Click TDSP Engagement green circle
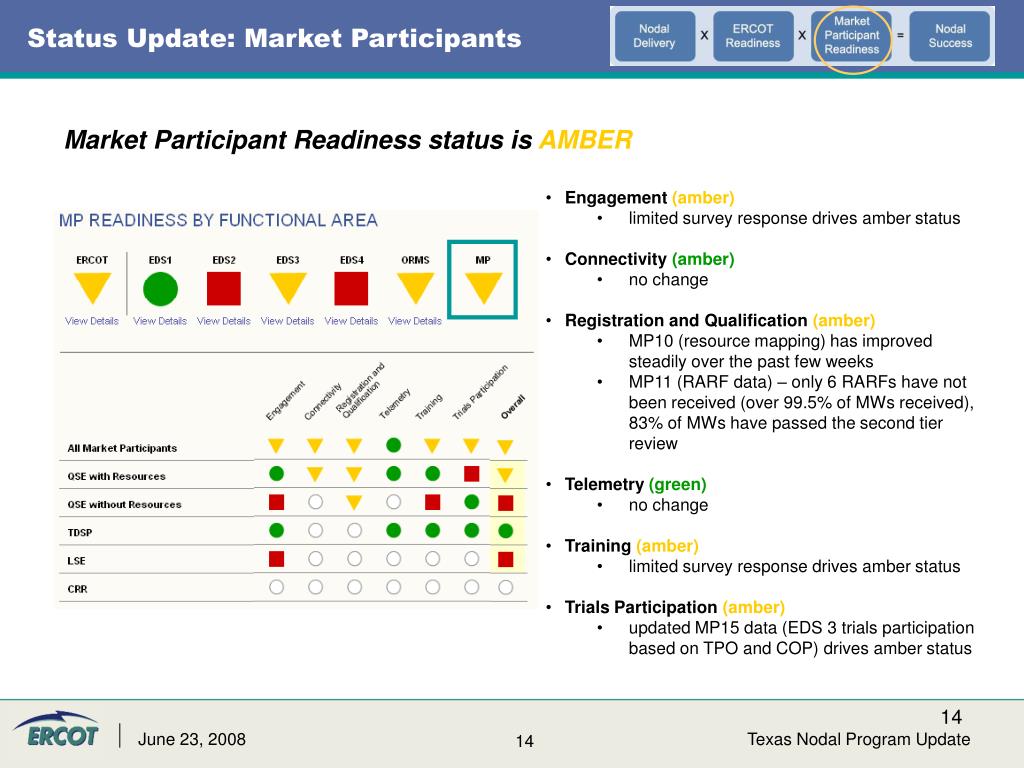Viewport: 1024px width, 768px height. click(276, 530)
